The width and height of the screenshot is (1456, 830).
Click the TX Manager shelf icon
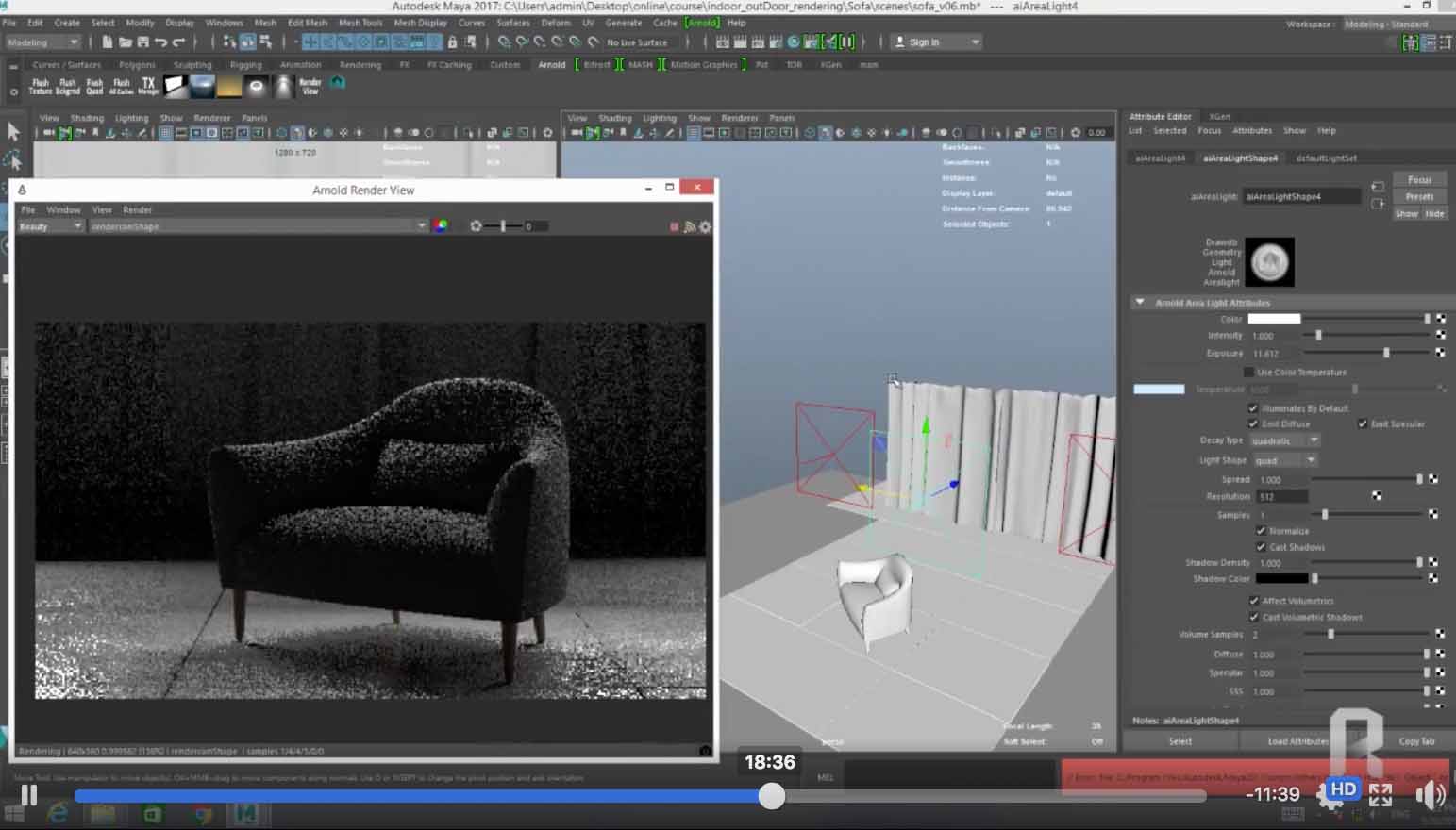pyautogui.click(x=148, y=86)
